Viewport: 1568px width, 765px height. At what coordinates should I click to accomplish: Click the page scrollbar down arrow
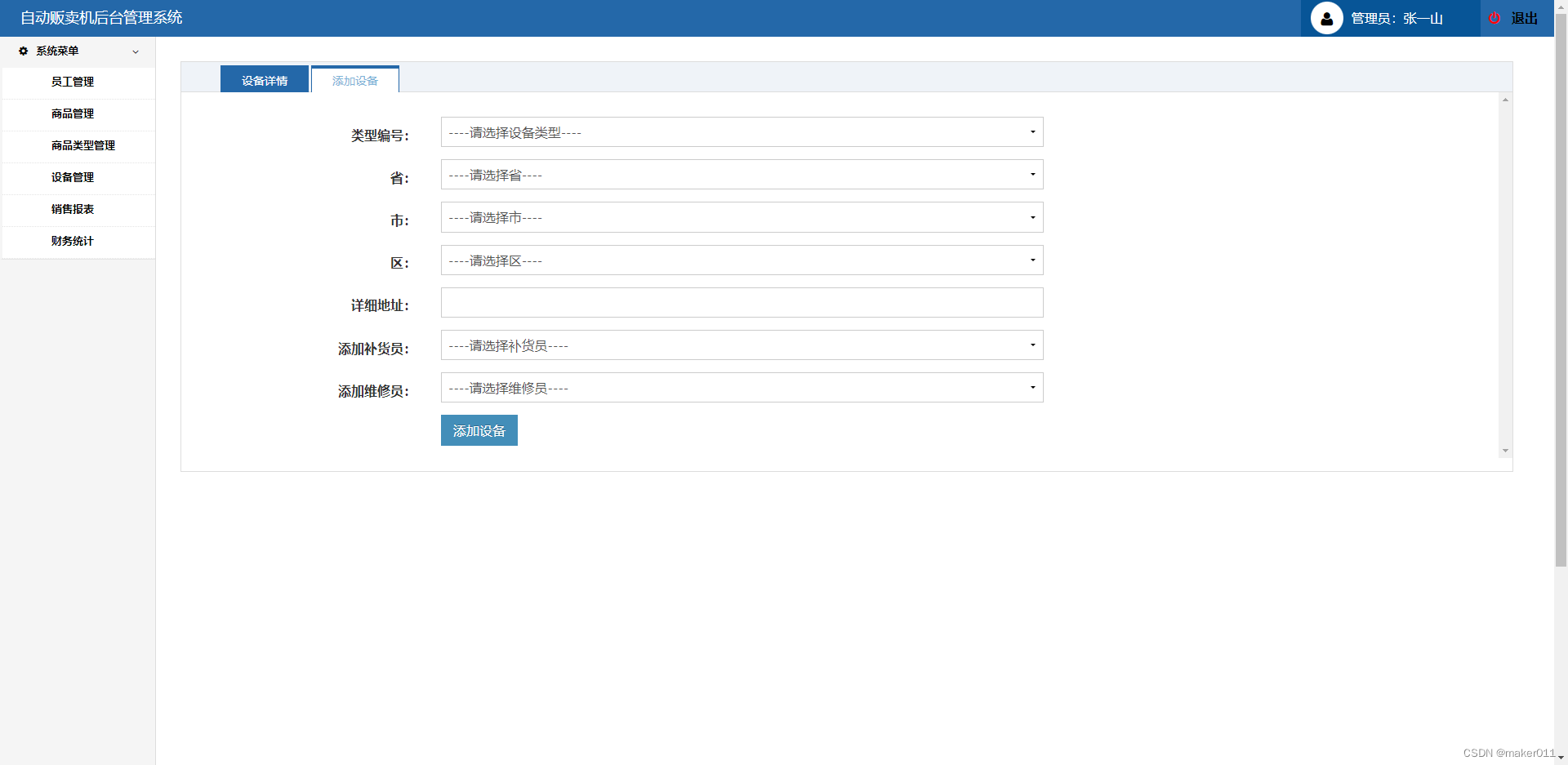1561,758
